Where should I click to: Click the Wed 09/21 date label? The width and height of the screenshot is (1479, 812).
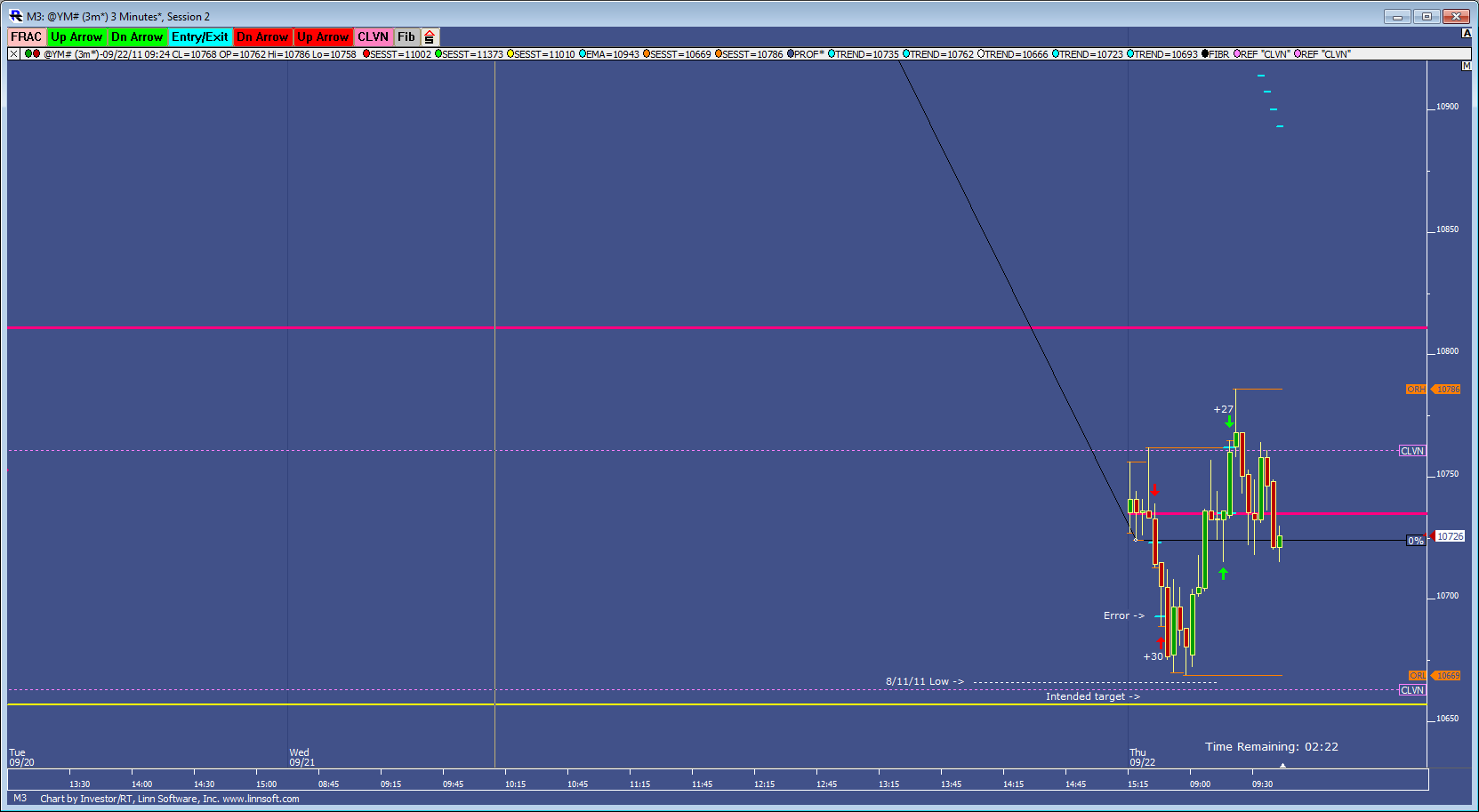point(301,758)
